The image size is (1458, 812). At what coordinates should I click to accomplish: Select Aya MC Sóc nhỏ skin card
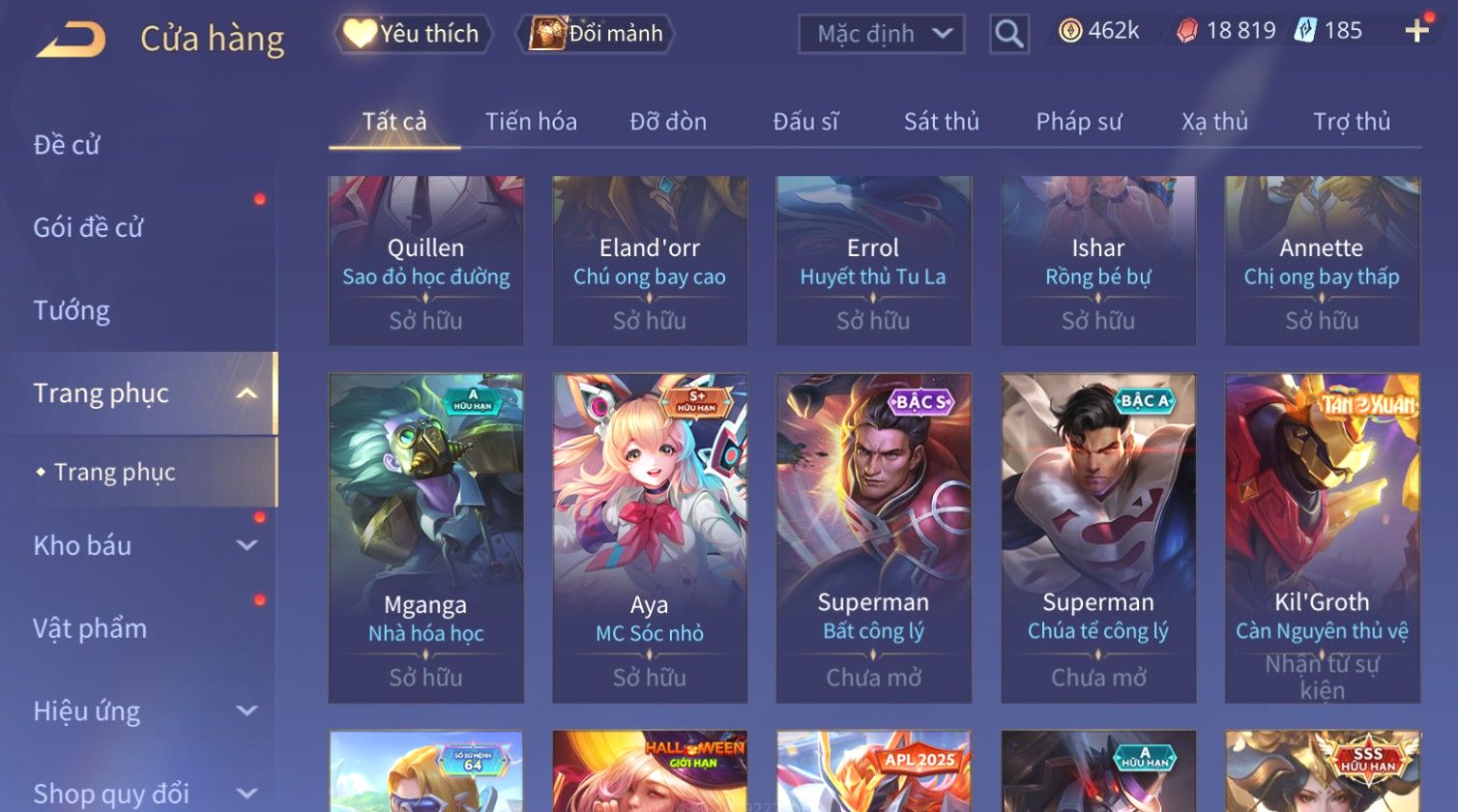(650, 538)
